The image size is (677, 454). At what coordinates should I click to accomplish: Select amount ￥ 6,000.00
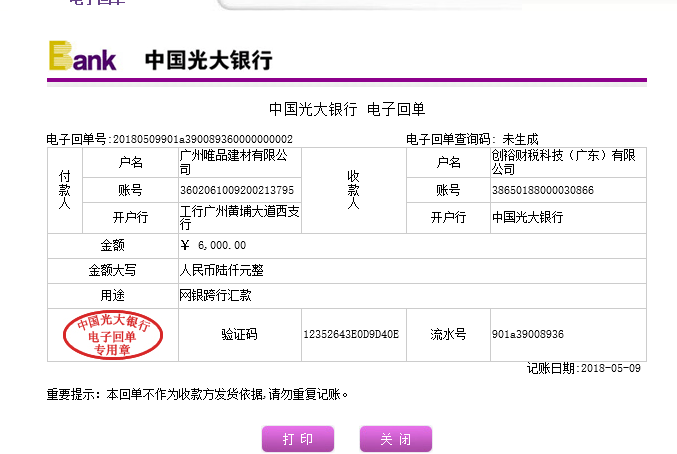[213, 245]
